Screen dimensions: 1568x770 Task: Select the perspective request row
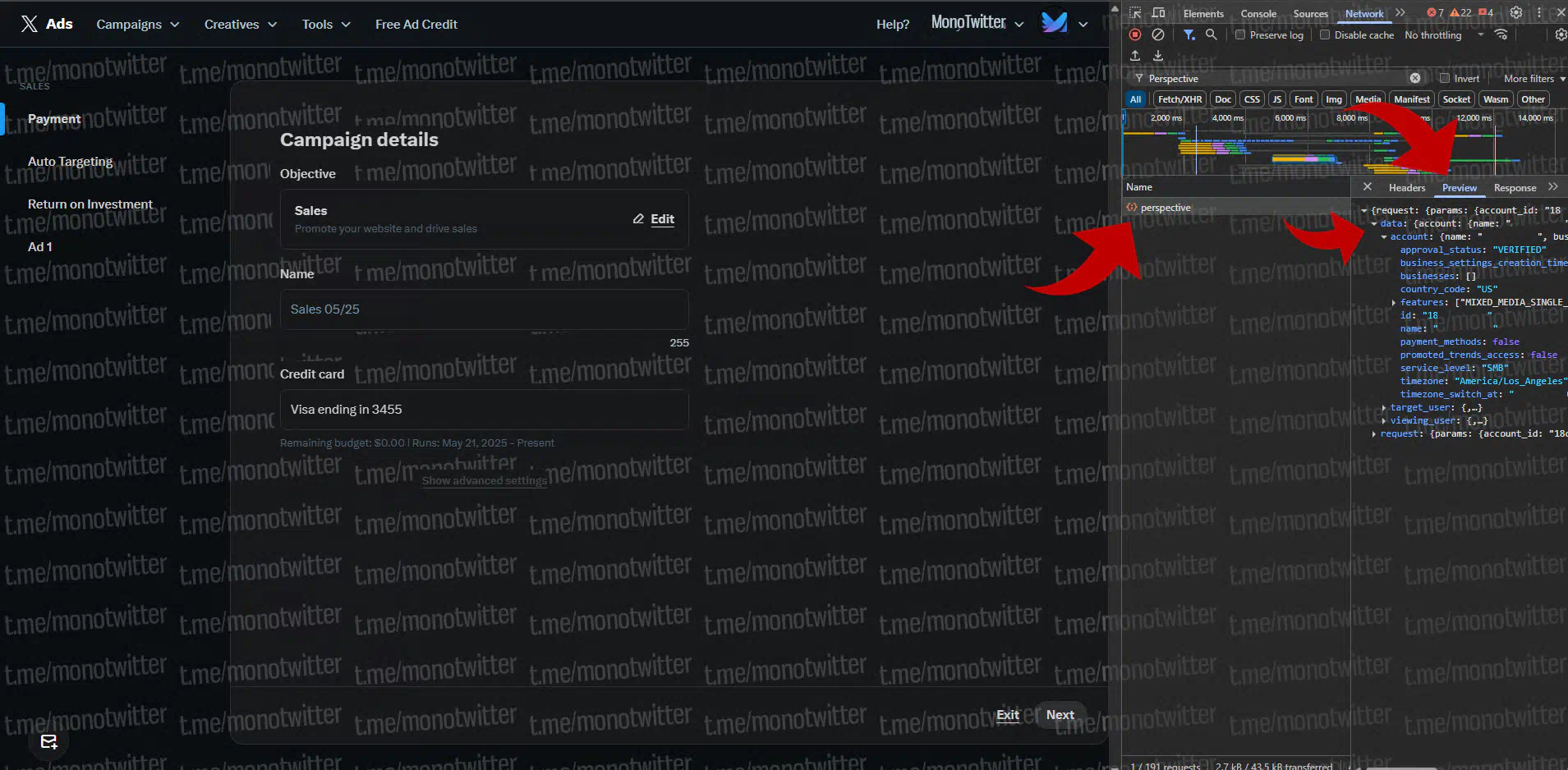(1236, 208)
